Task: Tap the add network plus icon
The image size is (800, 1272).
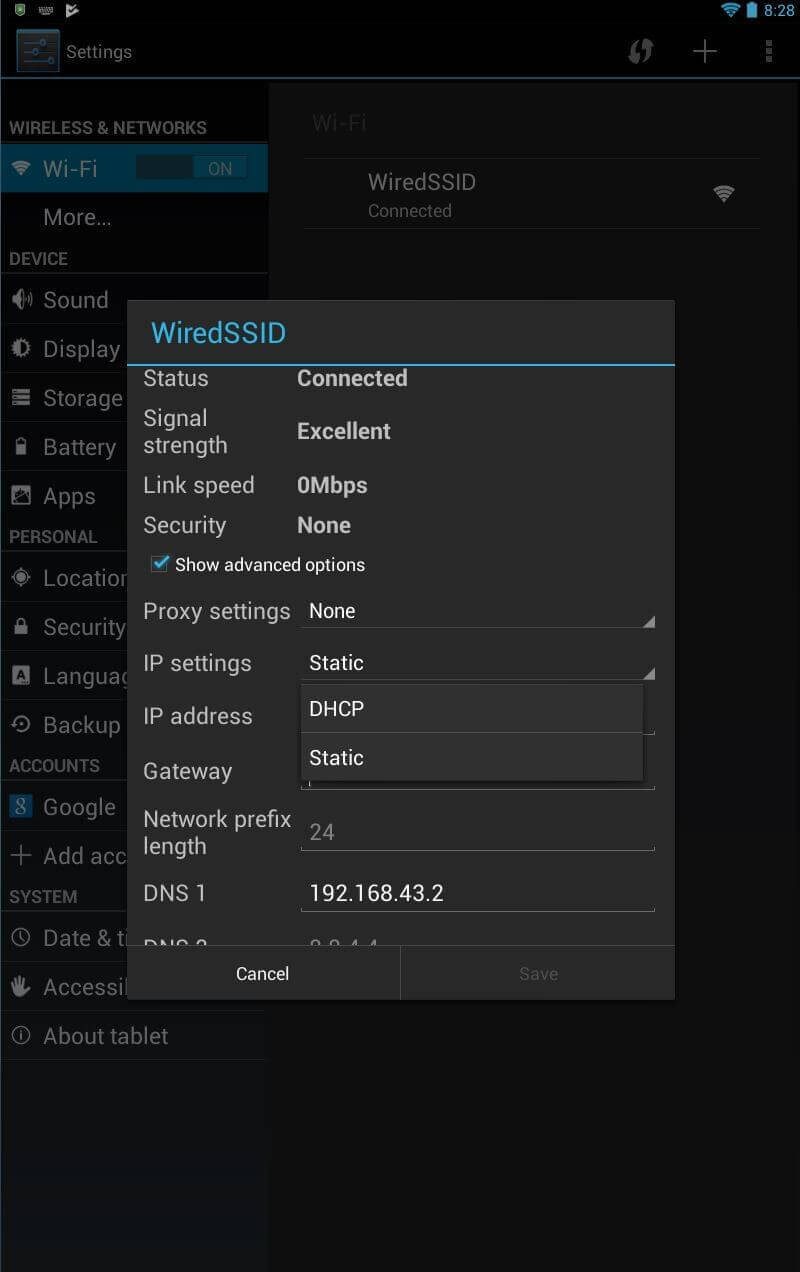Action: [x=705, y=51]
